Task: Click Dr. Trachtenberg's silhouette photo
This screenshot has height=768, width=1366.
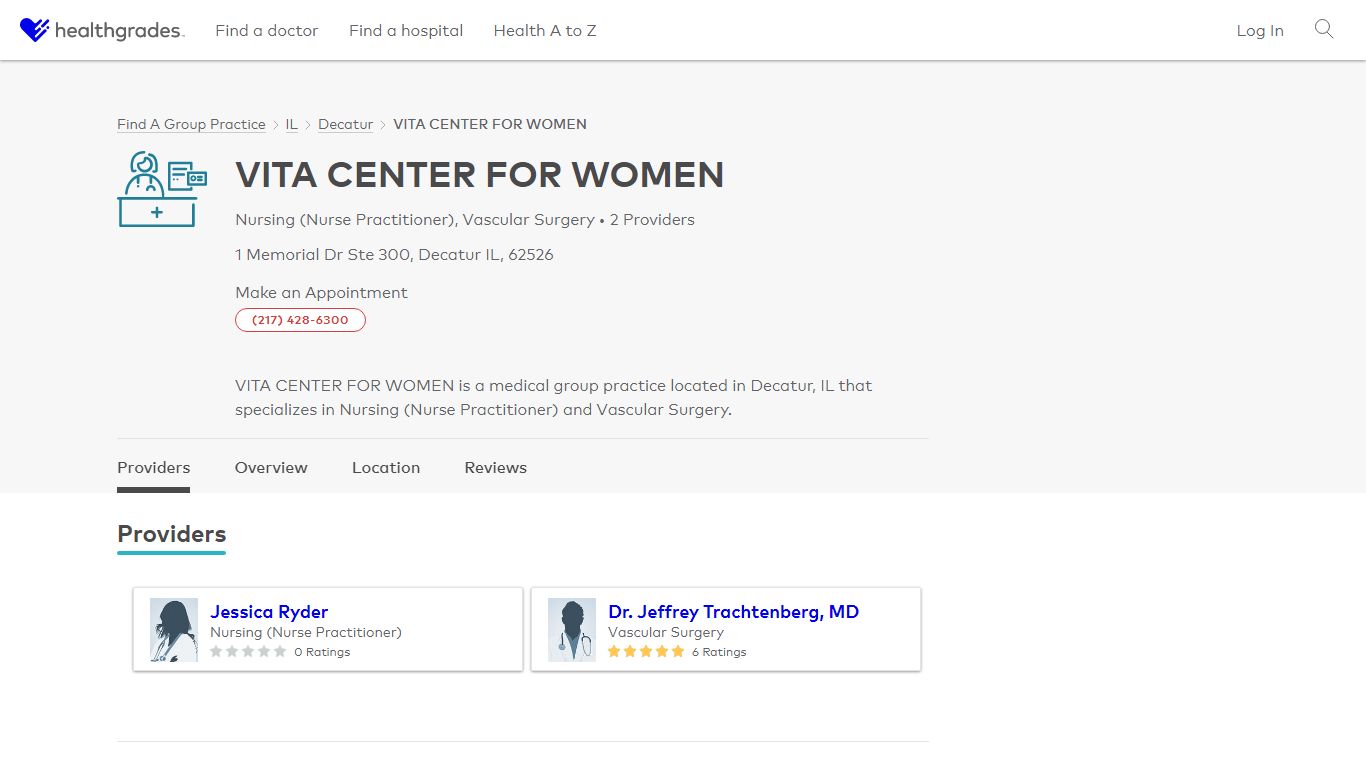Action: tap(572, 630)
